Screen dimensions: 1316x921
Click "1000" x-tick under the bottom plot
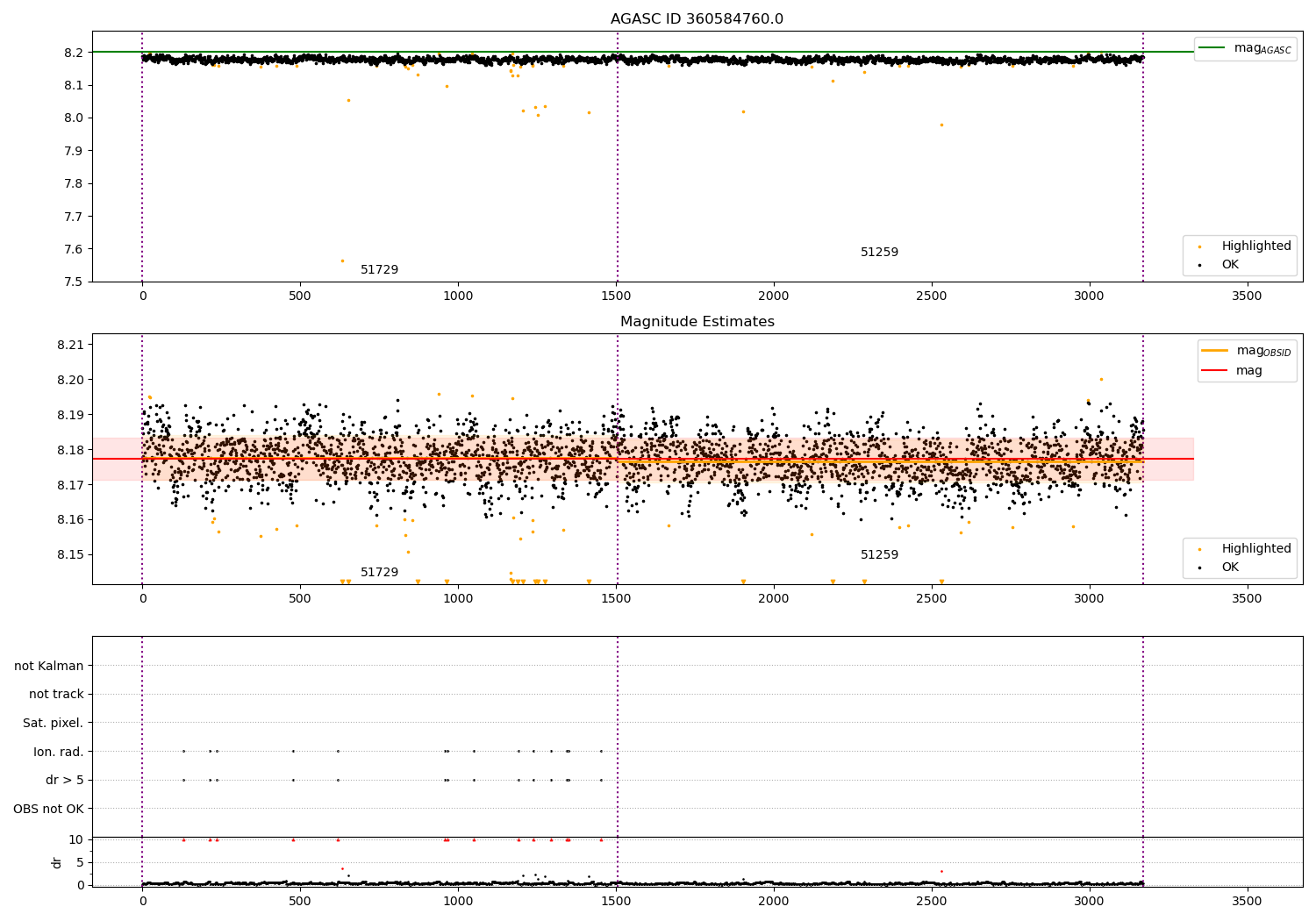coord(458,901)
